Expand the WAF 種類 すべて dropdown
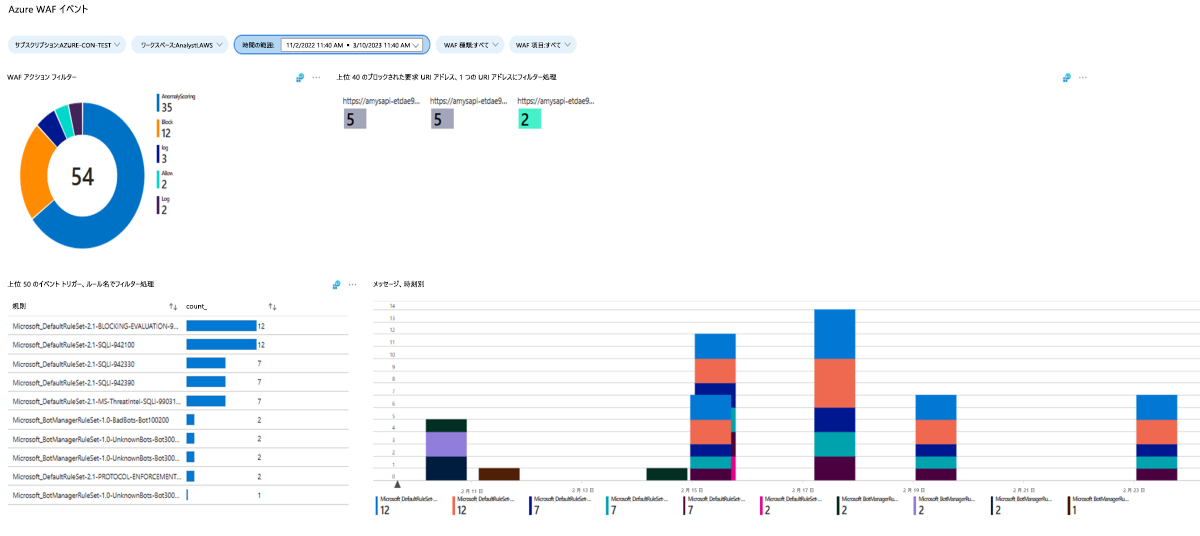Viewport: 1200px width, 536px height. tap(469, 45)
